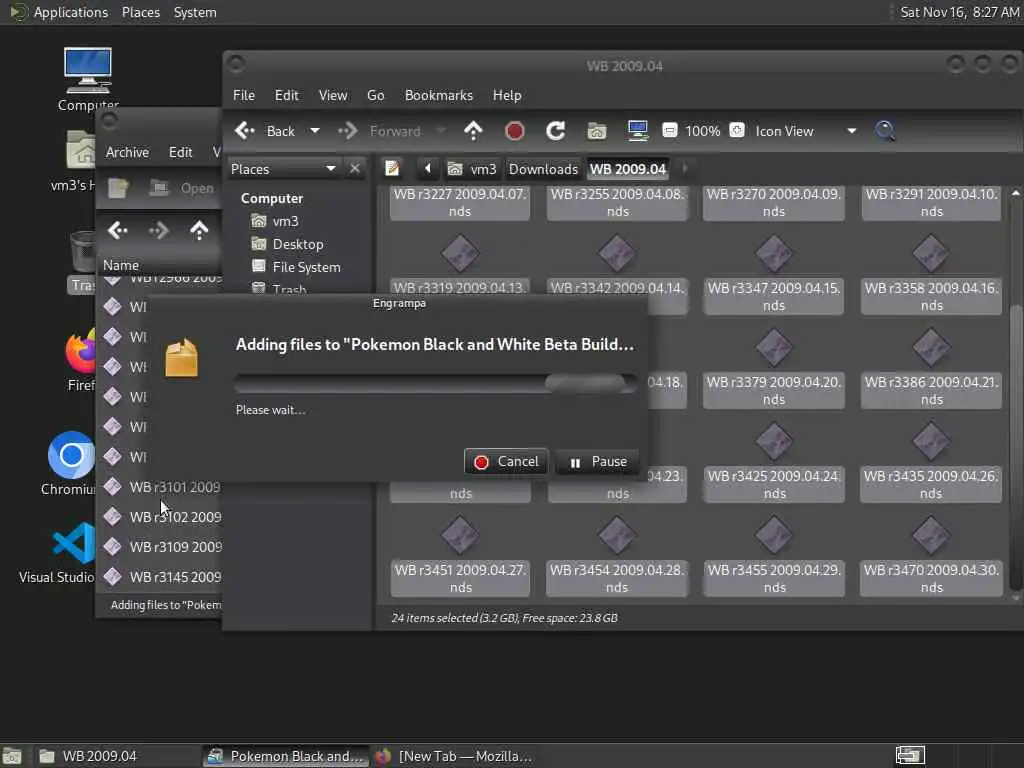Viewport: 1024px width, 768px height.
Task: Open Edit menu in Engrampa window
Action: pyautogui.click(x=181, y=152)
